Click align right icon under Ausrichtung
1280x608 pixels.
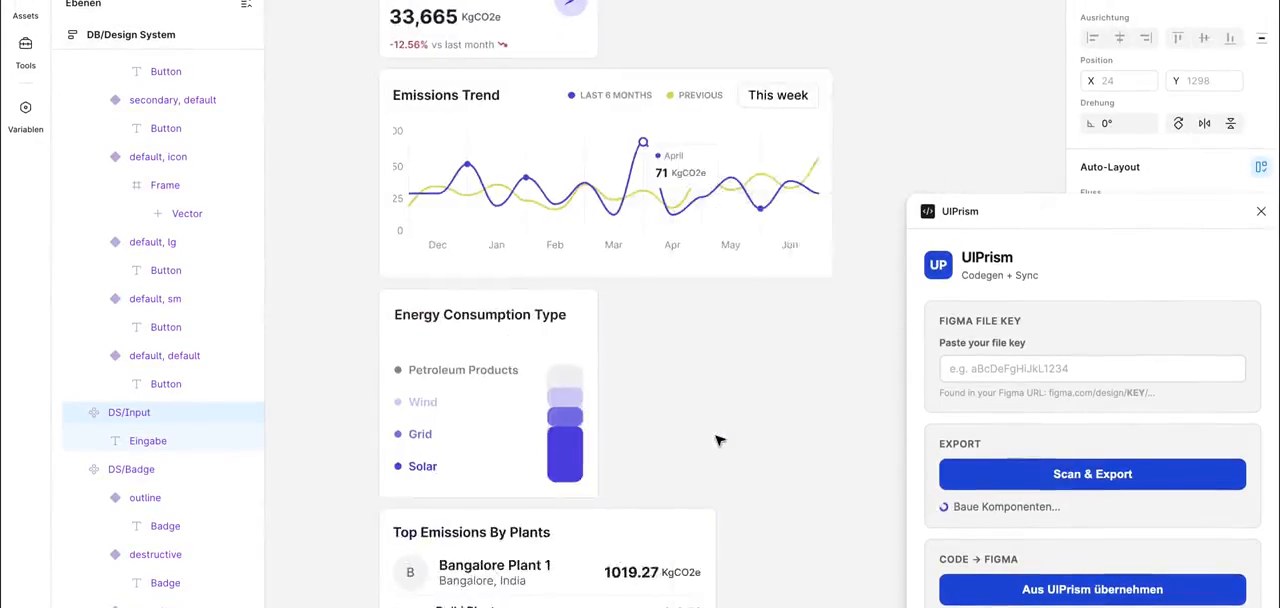coord(1146,38)
